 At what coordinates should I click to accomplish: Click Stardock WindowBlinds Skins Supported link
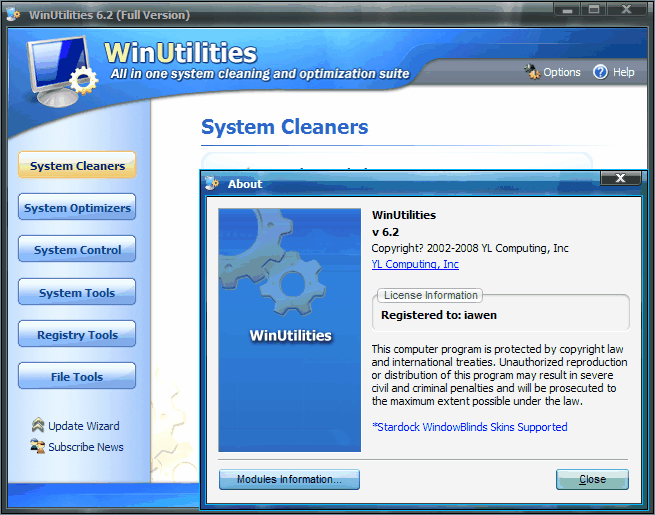point(469,427)
